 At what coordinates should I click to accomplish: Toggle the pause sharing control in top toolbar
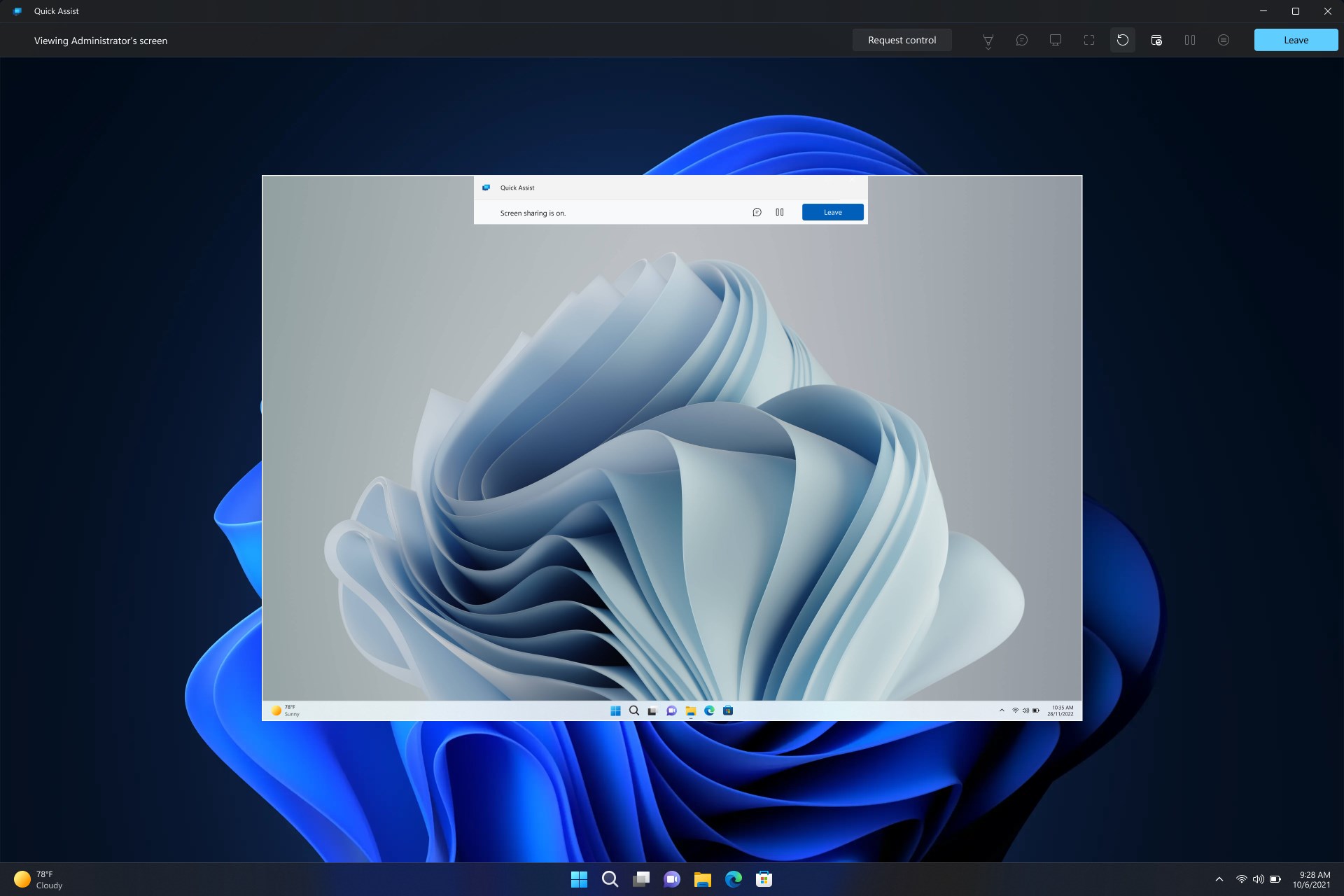1189,40
